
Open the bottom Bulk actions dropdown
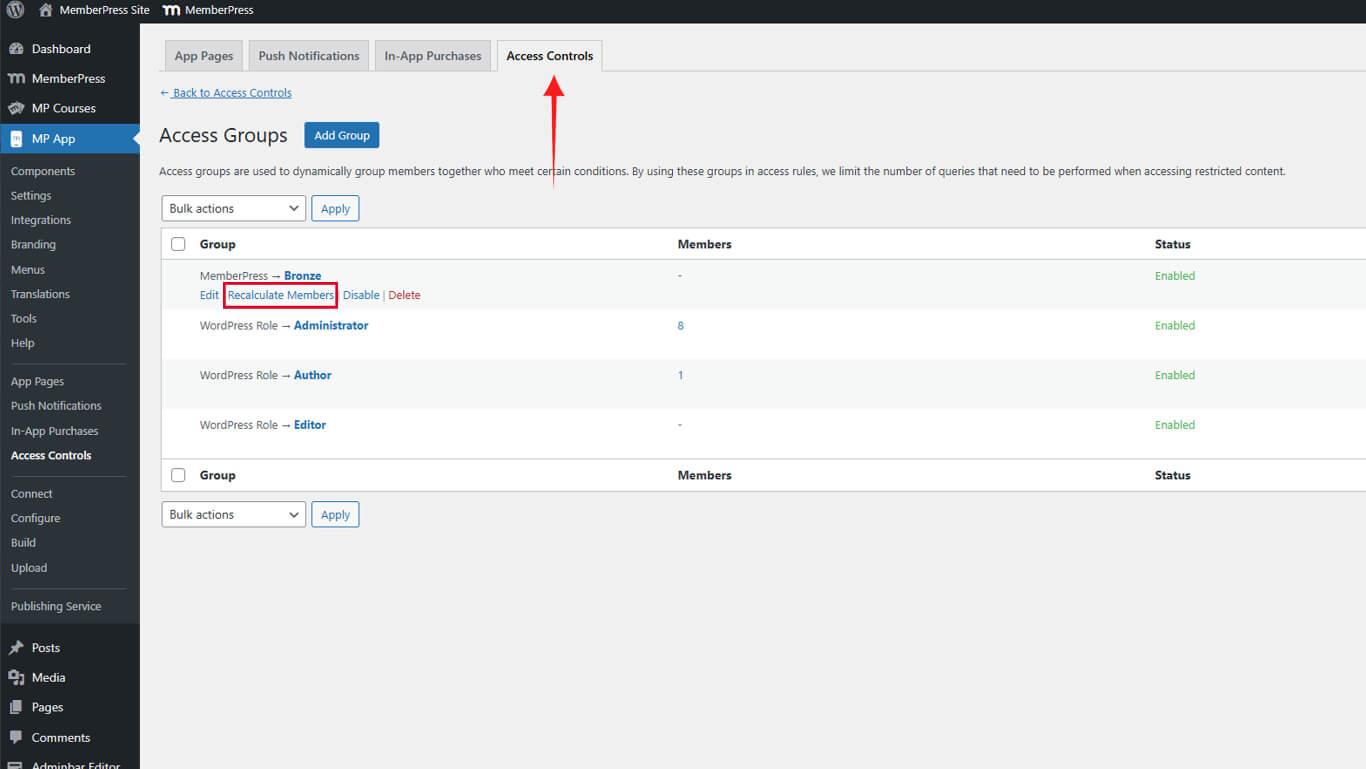pyautogui.click(x=233, y=514)
